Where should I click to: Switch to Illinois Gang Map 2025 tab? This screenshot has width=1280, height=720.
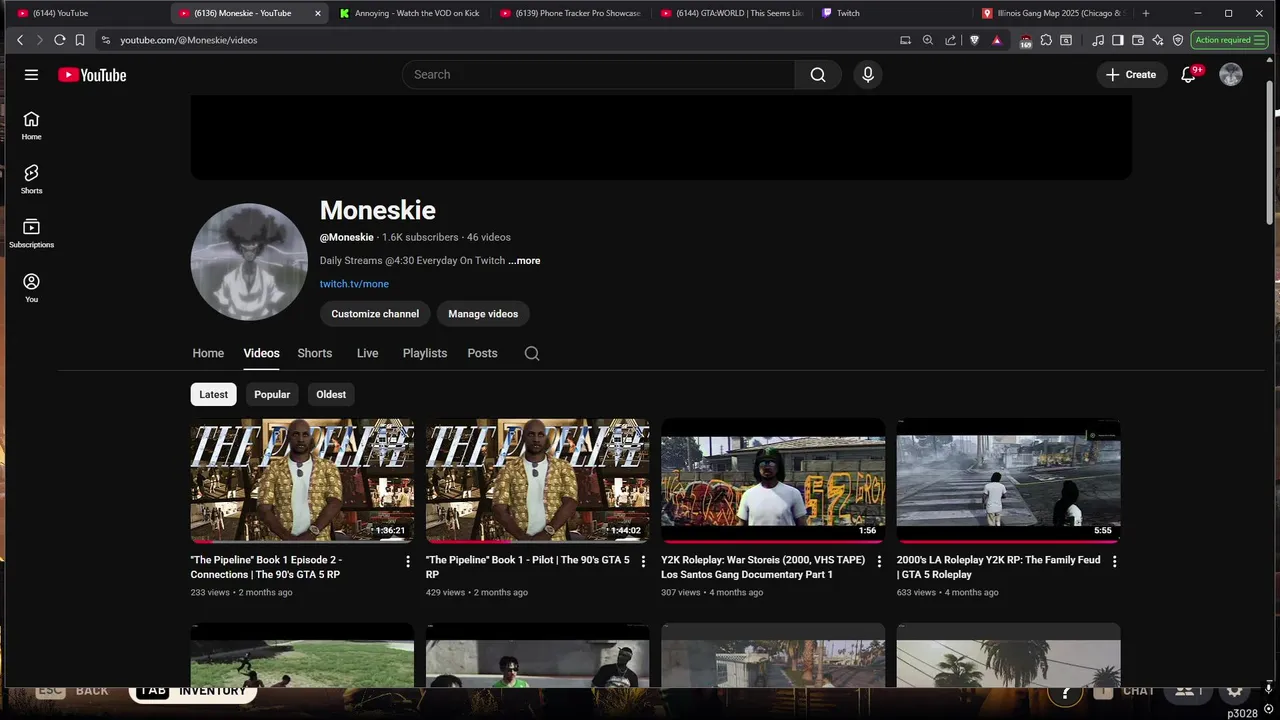pos(1053,13)
